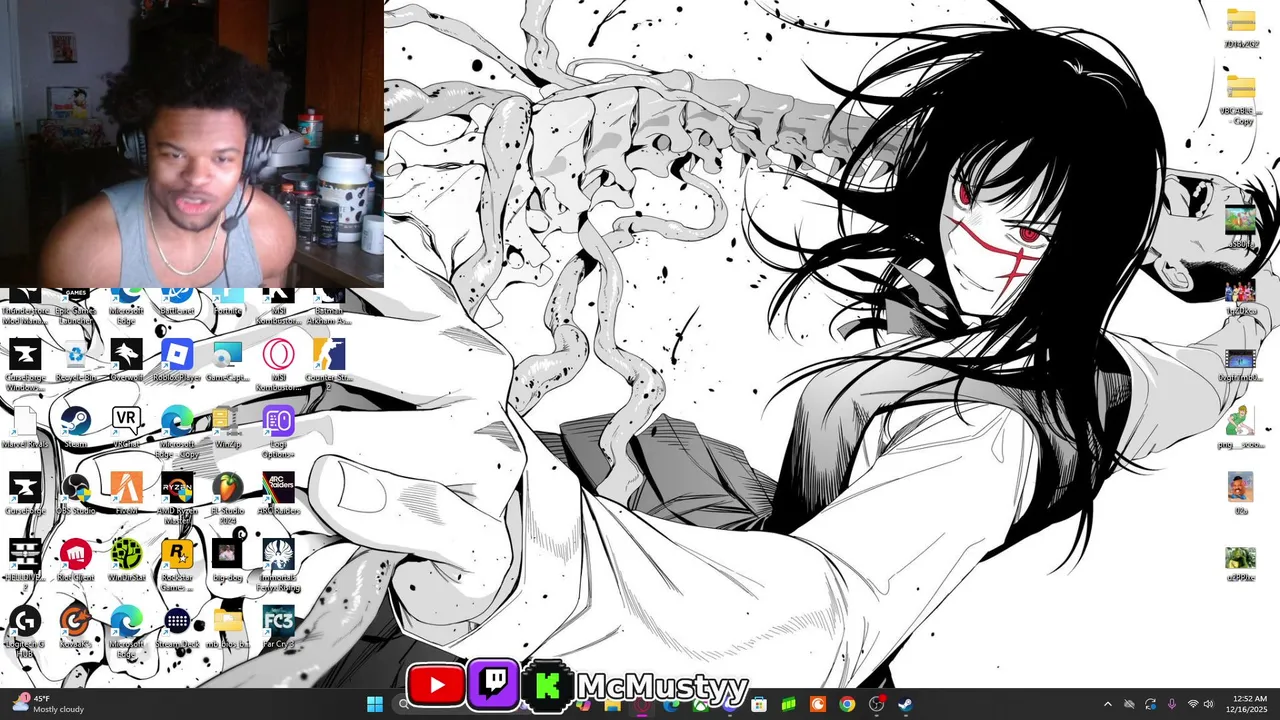Launch Logi Options+ shortcut
The width and height of the screenshot is (1280, 720).
(278, 431)
